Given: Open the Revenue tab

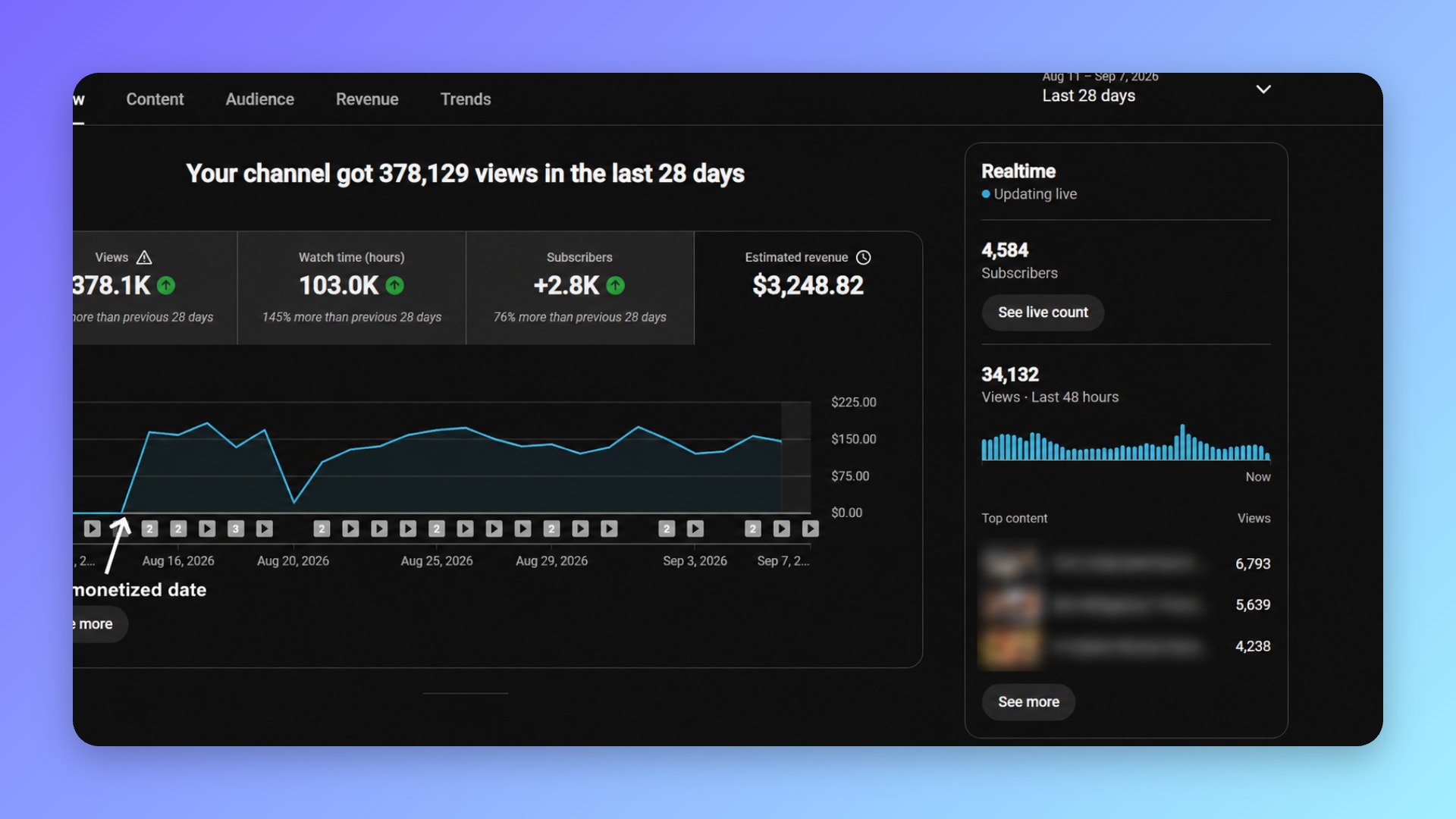Looking at the screenshot, I should click(x=367, y=99).
